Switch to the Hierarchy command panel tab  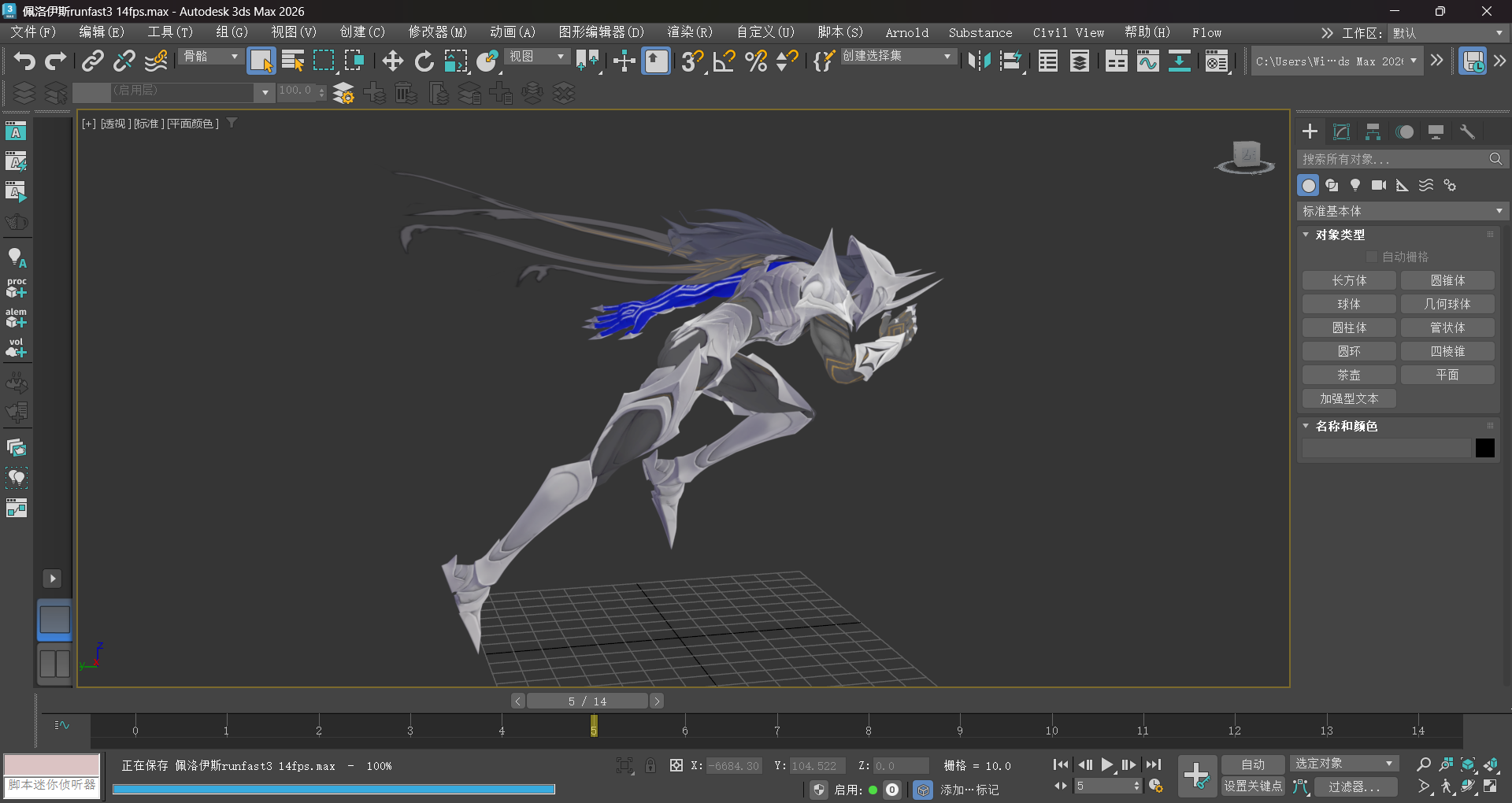[x=1373, y=131]
